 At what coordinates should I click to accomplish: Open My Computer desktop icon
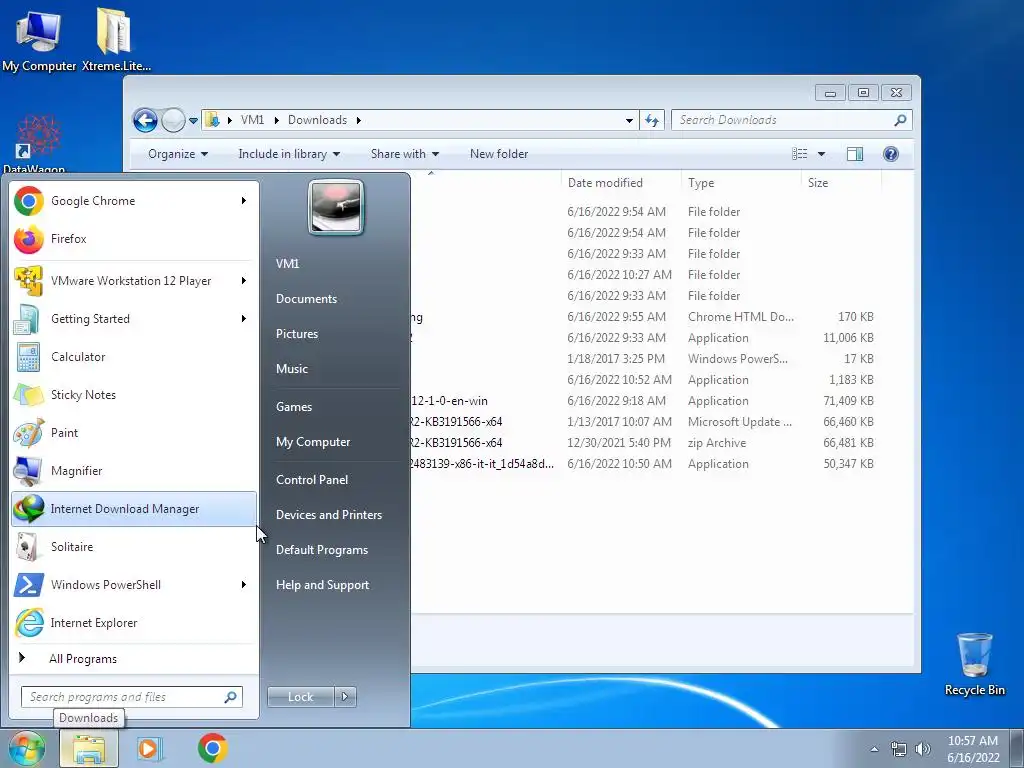pos(39,39)
